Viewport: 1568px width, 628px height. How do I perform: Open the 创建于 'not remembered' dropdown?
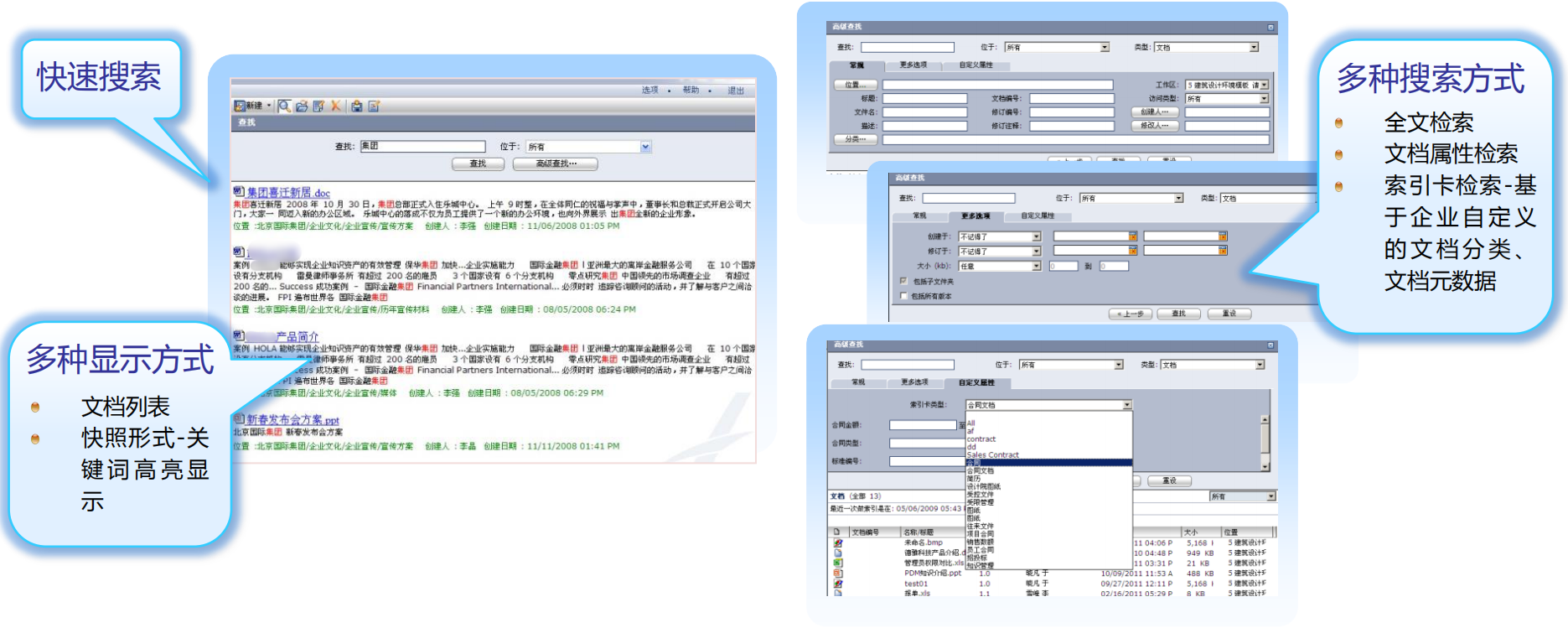tap(1036, 236)
